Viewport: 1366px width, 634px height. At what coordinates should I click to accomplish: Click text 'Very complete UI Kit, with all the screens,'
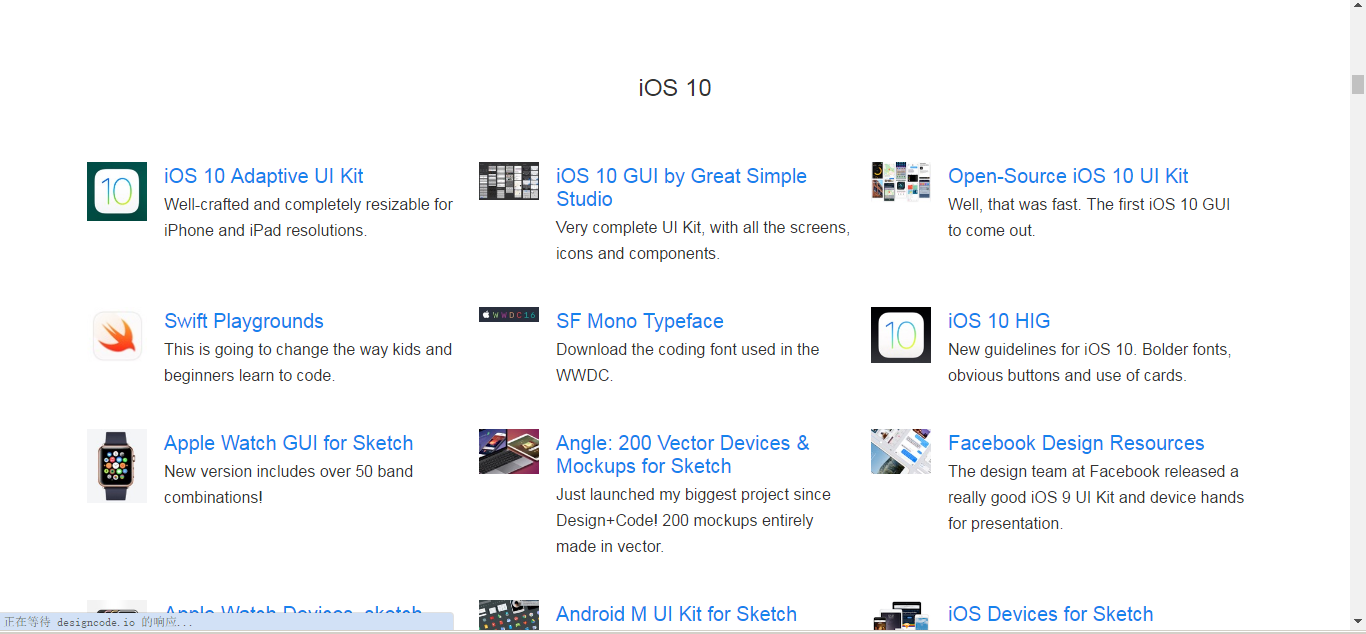tap(703, 227)
